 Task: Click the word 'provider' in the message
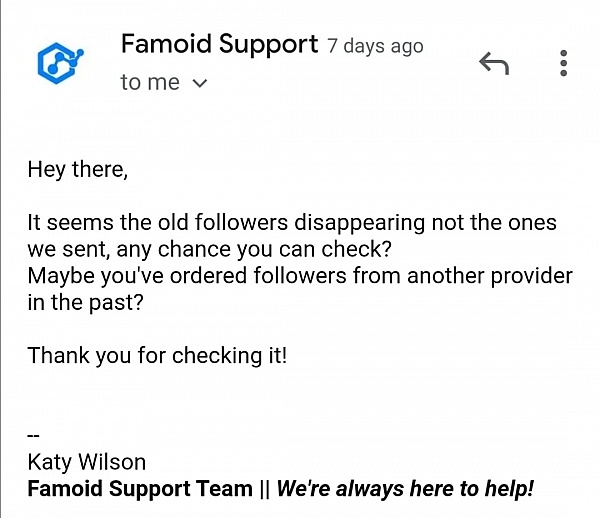point(525,274)
